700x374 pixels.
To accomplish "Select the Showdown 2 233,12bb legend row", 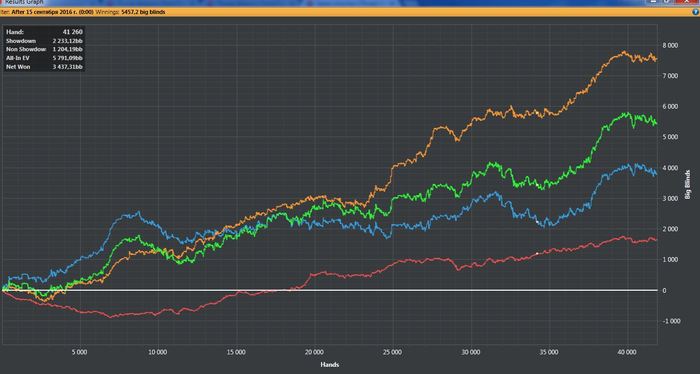I will (44, 41).
